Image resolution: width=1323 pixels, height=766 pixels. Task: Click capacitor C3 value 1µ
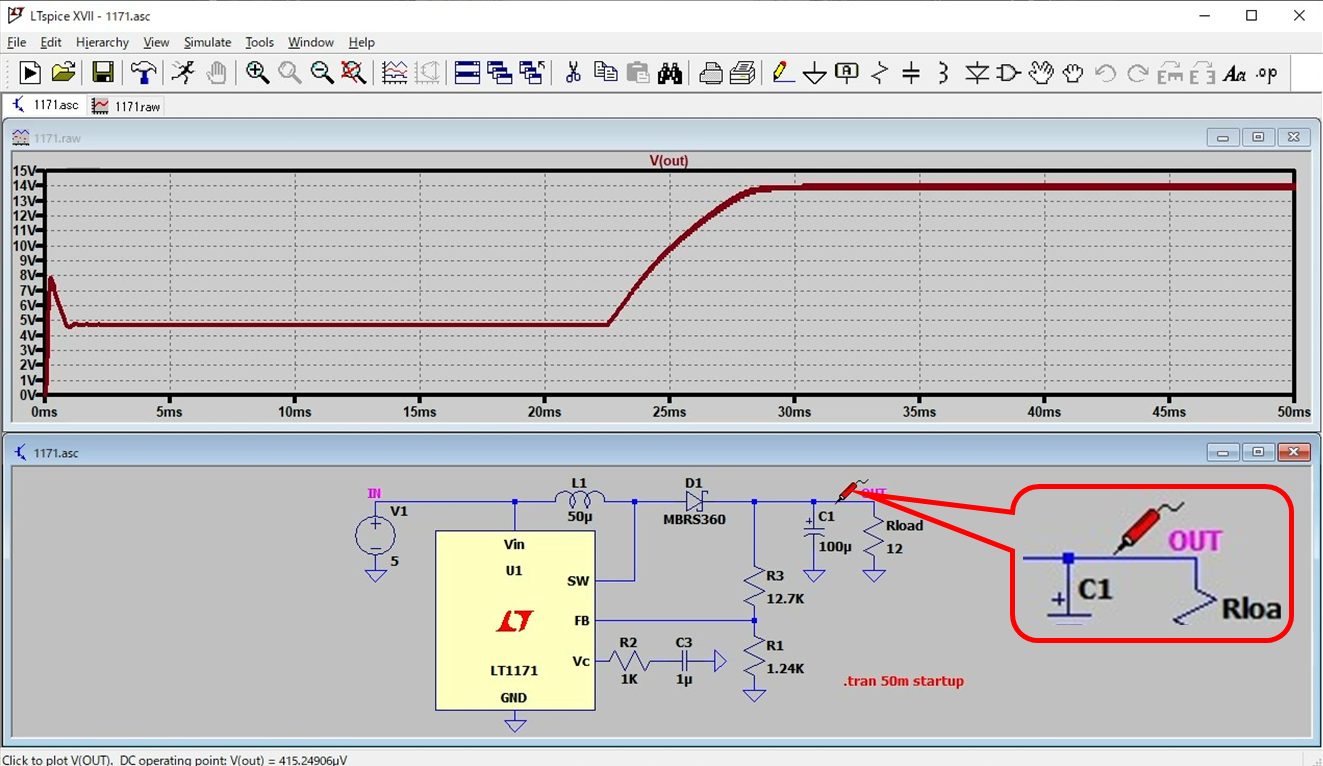684,679
